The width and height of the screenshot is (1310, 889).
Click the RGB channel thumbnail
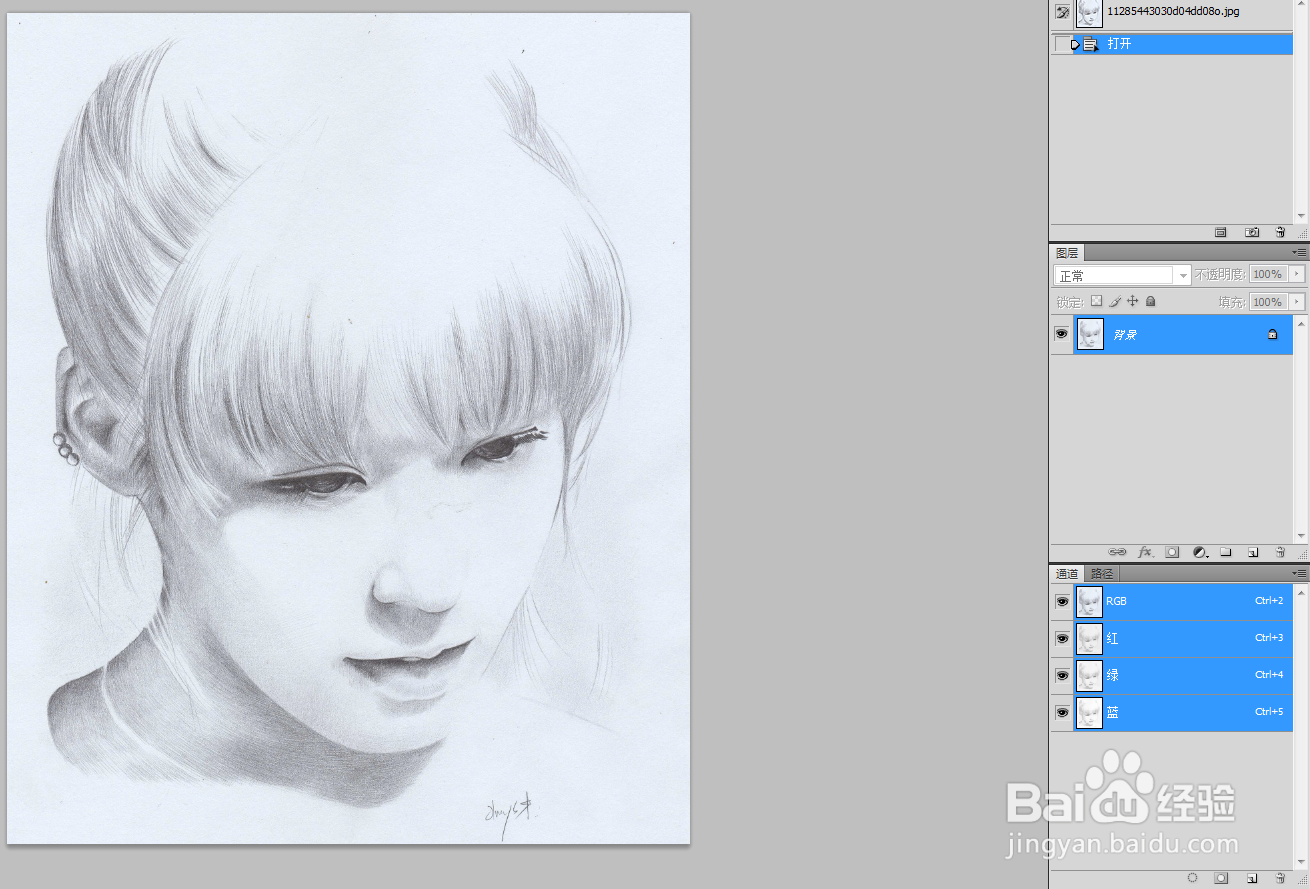point(1089,602)
